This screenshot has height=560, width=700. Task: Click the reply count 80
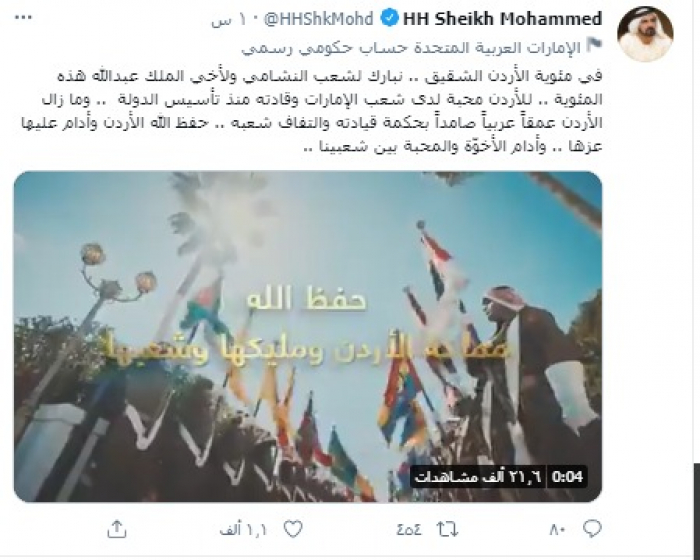pyautogui.click(x=558, y=530)
